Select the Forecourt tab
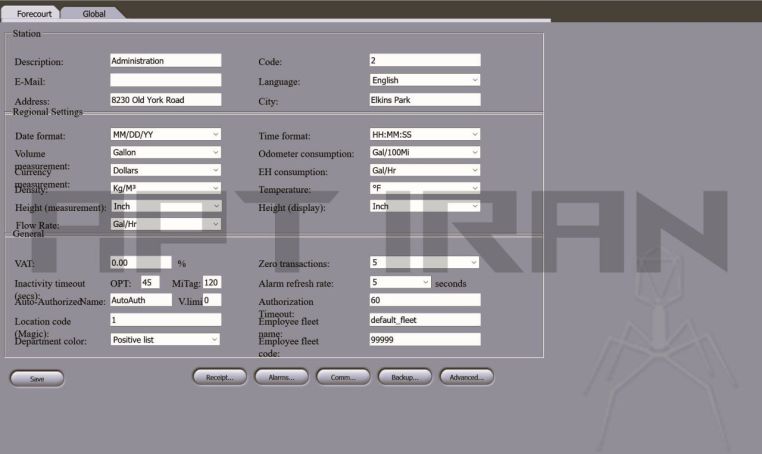The height and width of the screenshot is (454, 762). [33, 14]
